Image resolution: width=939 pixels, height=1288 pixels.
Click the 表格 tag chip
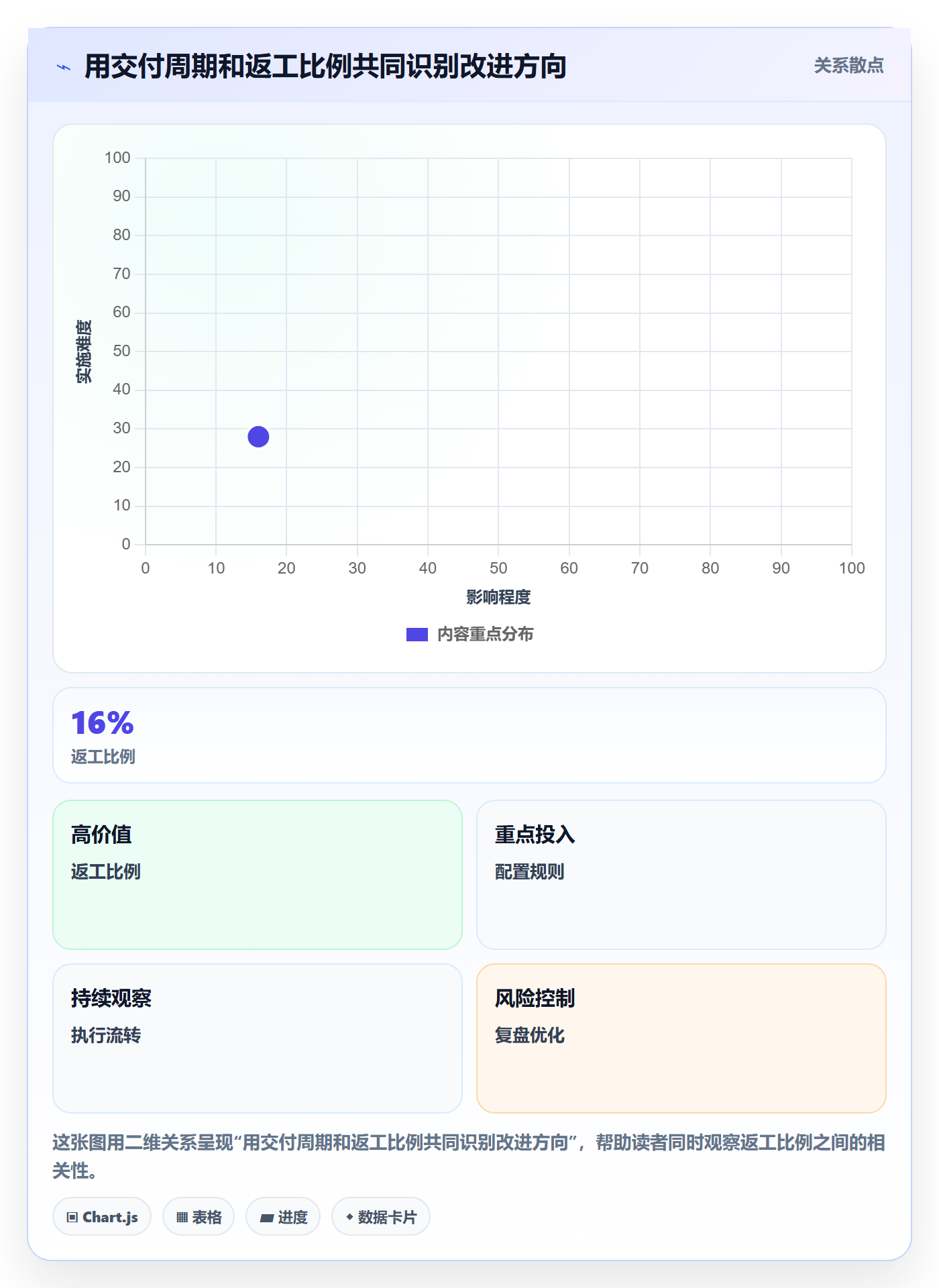199,1216
